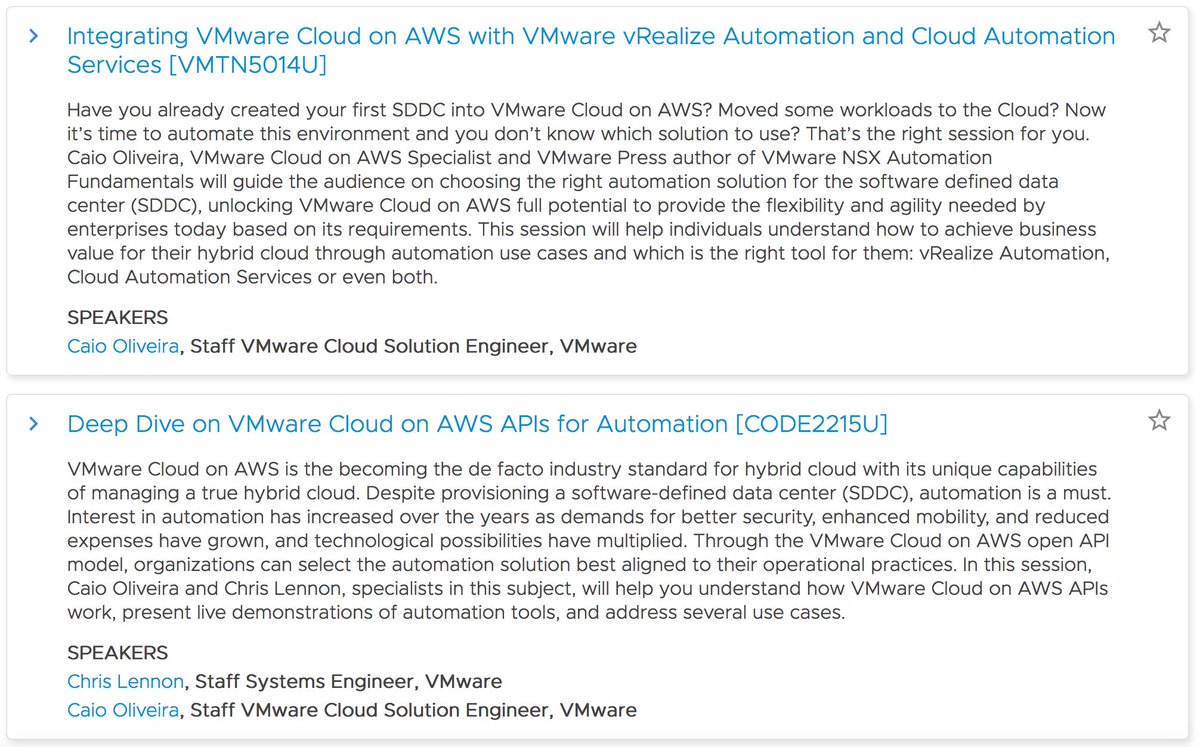This screenshot has width=1200, height=747.
Task: Star the VMTN5014U session as favorite
Action: pyautogui.click(x=1159, y=33)
